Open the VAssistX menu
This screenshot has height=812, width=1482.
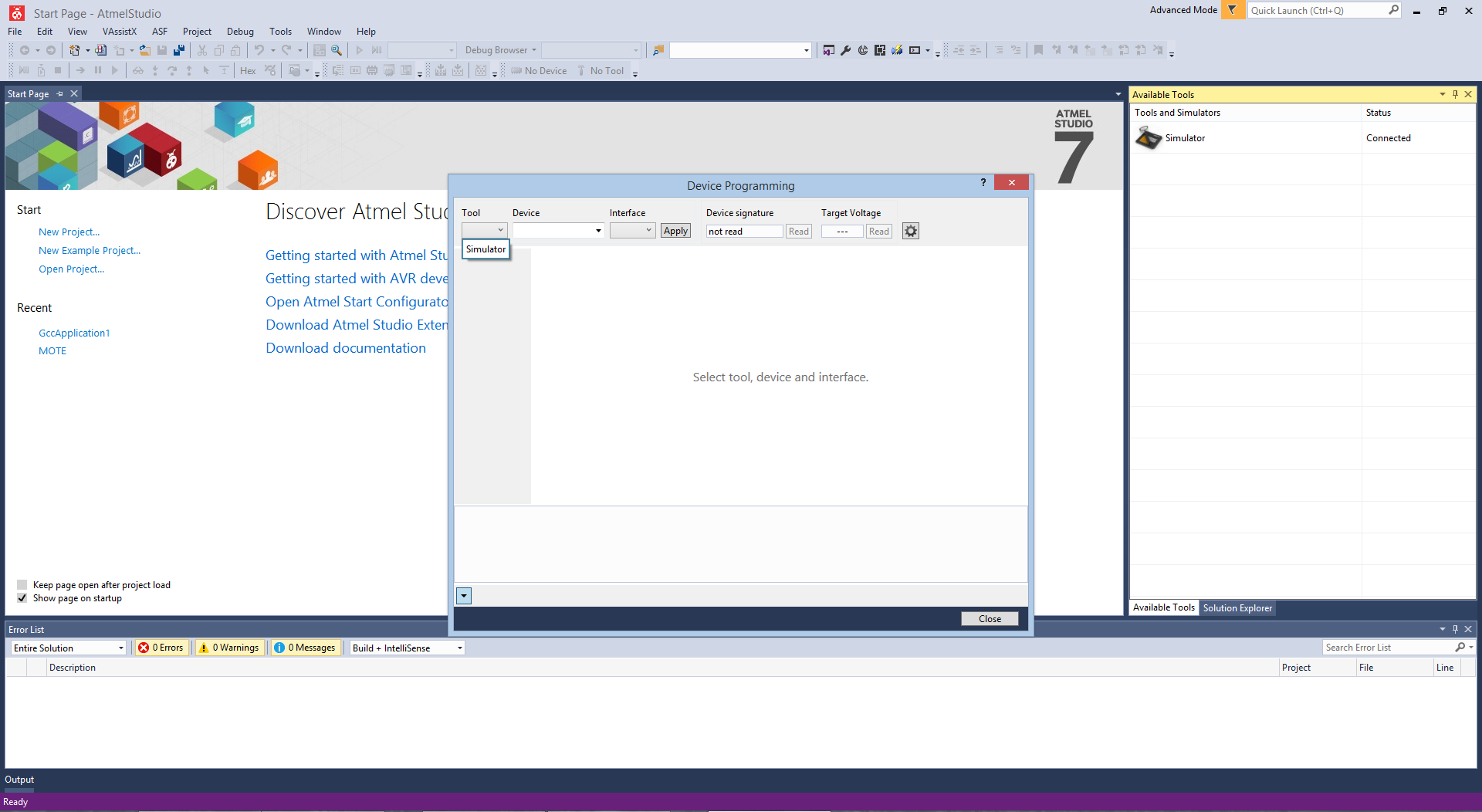pyautogui.click(x=120, y=32)
